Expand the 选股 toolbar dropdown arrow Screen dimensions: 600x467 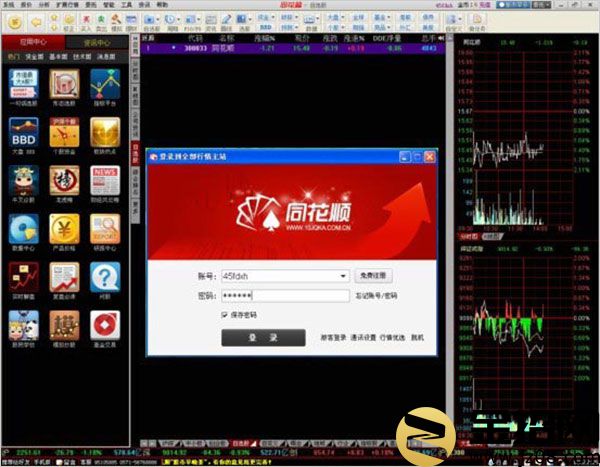[250, 19]
